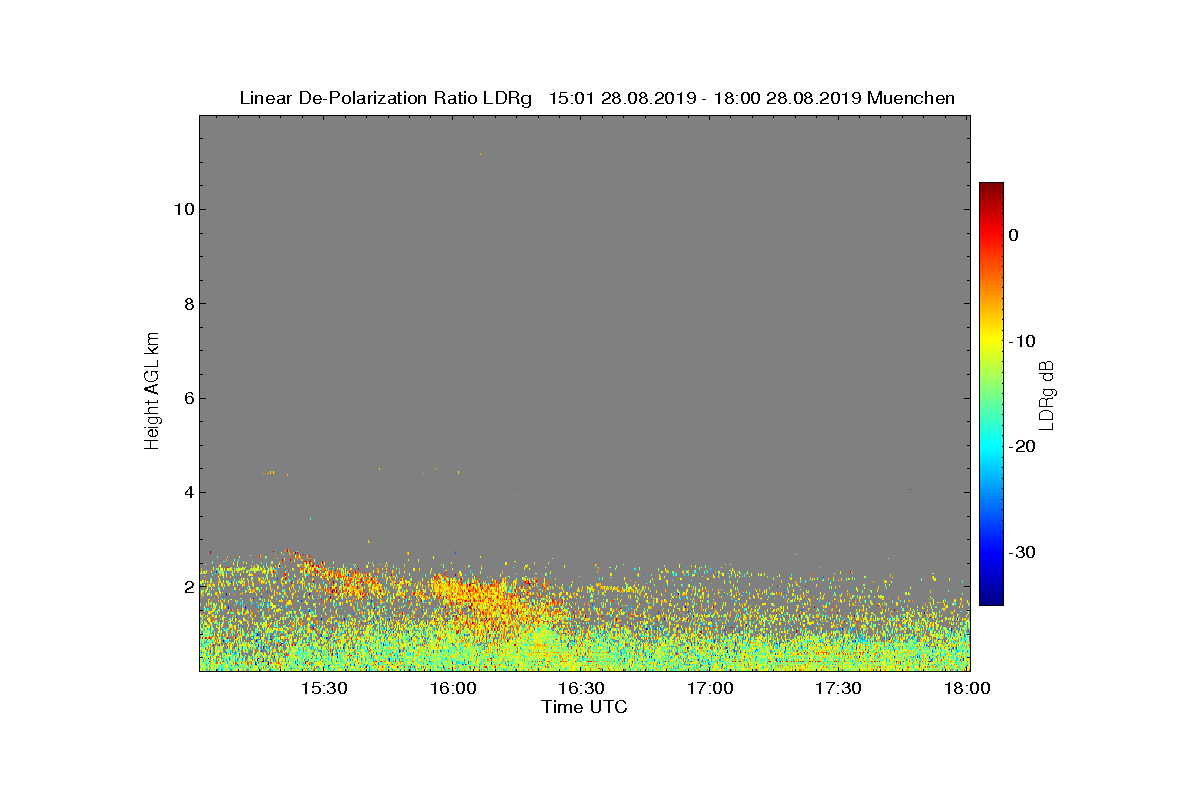Click the dark red top of the colorbar
This screenshot has height=800, width=1200.
coord(991,188)
